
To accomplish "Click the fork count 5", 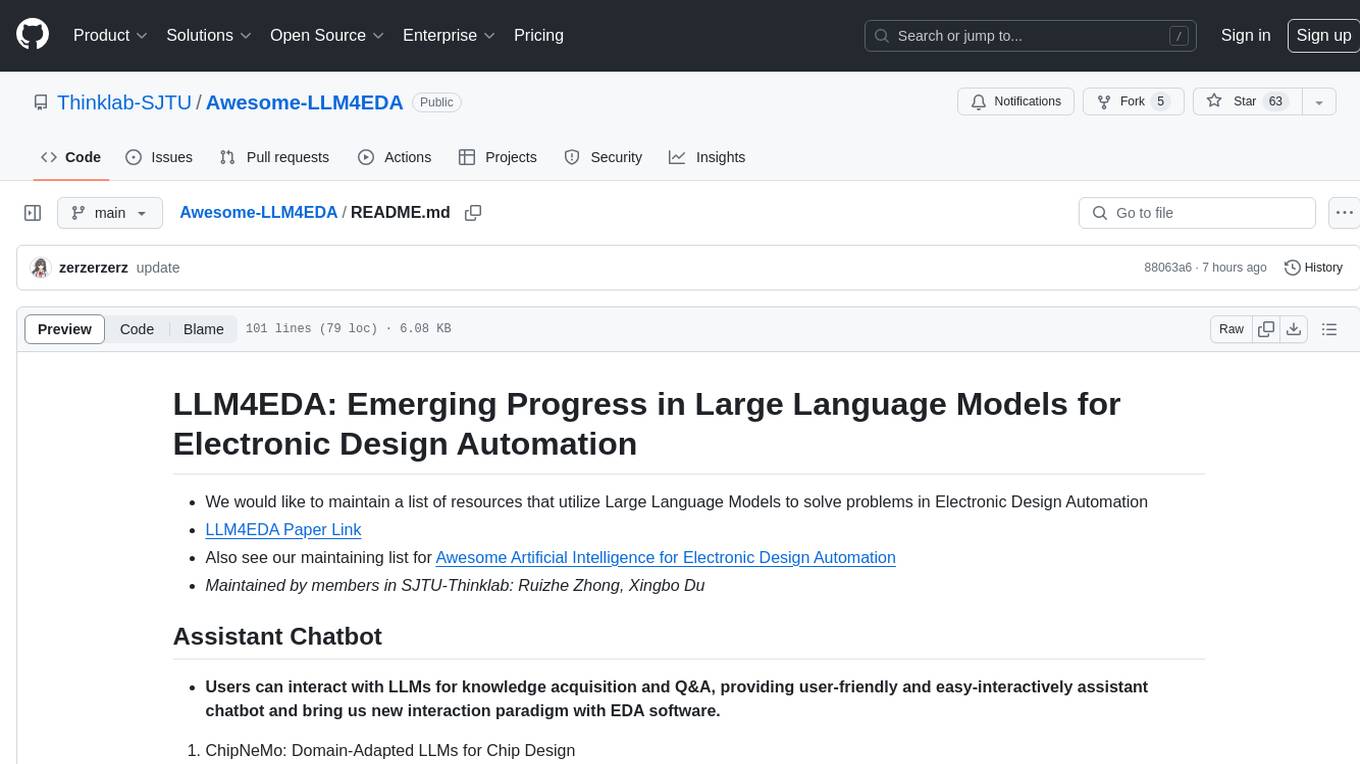I will (1160, 102).
